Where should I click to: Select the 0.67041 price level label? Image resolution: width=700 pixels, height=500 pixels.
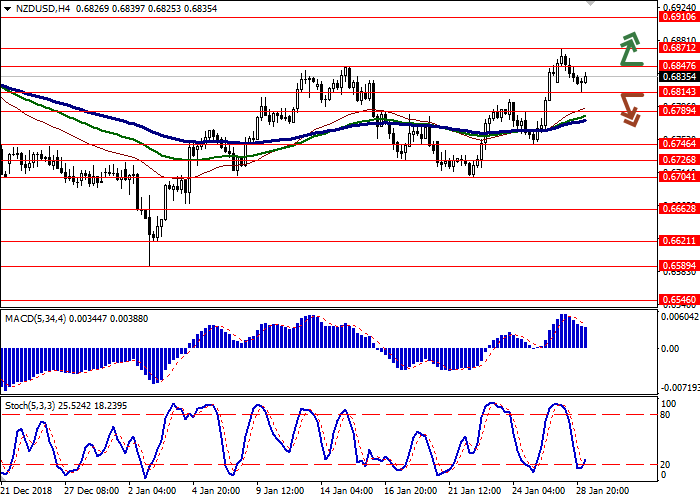coord(678,177)
